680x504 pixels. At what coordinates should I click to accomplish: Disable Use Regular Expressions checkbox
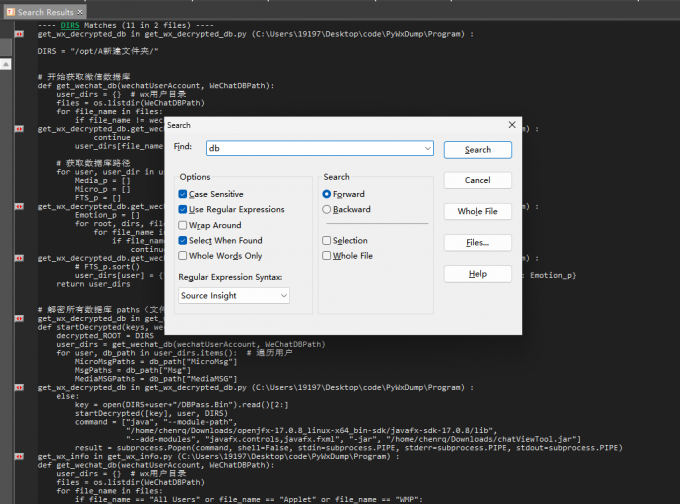click(x=183, y=209)
